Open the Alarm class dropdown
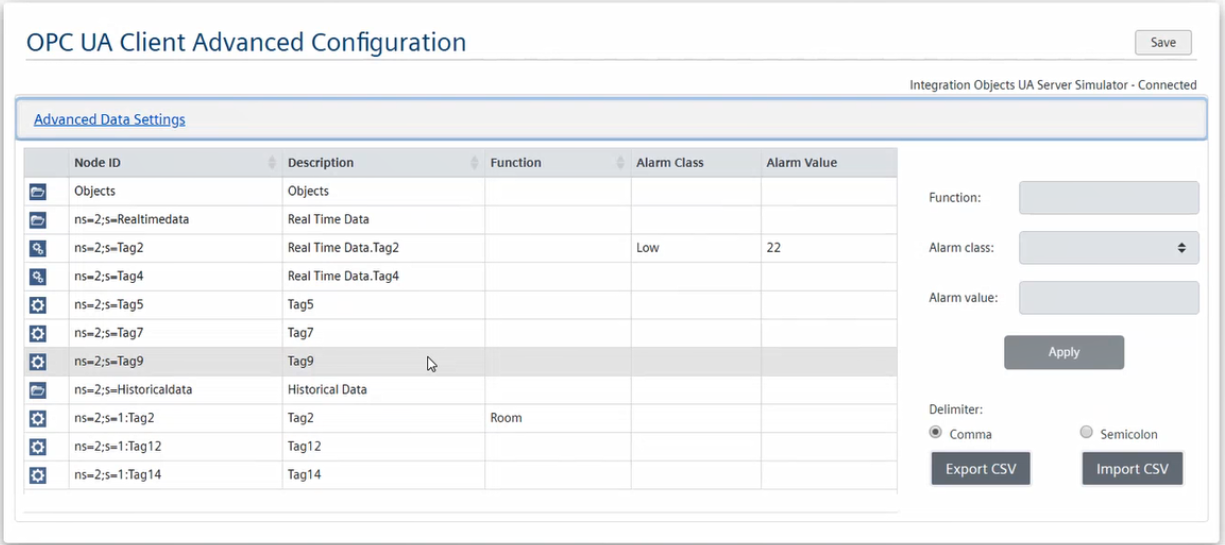Viewport: 1225px width, 545px height. coord(1108,248)
